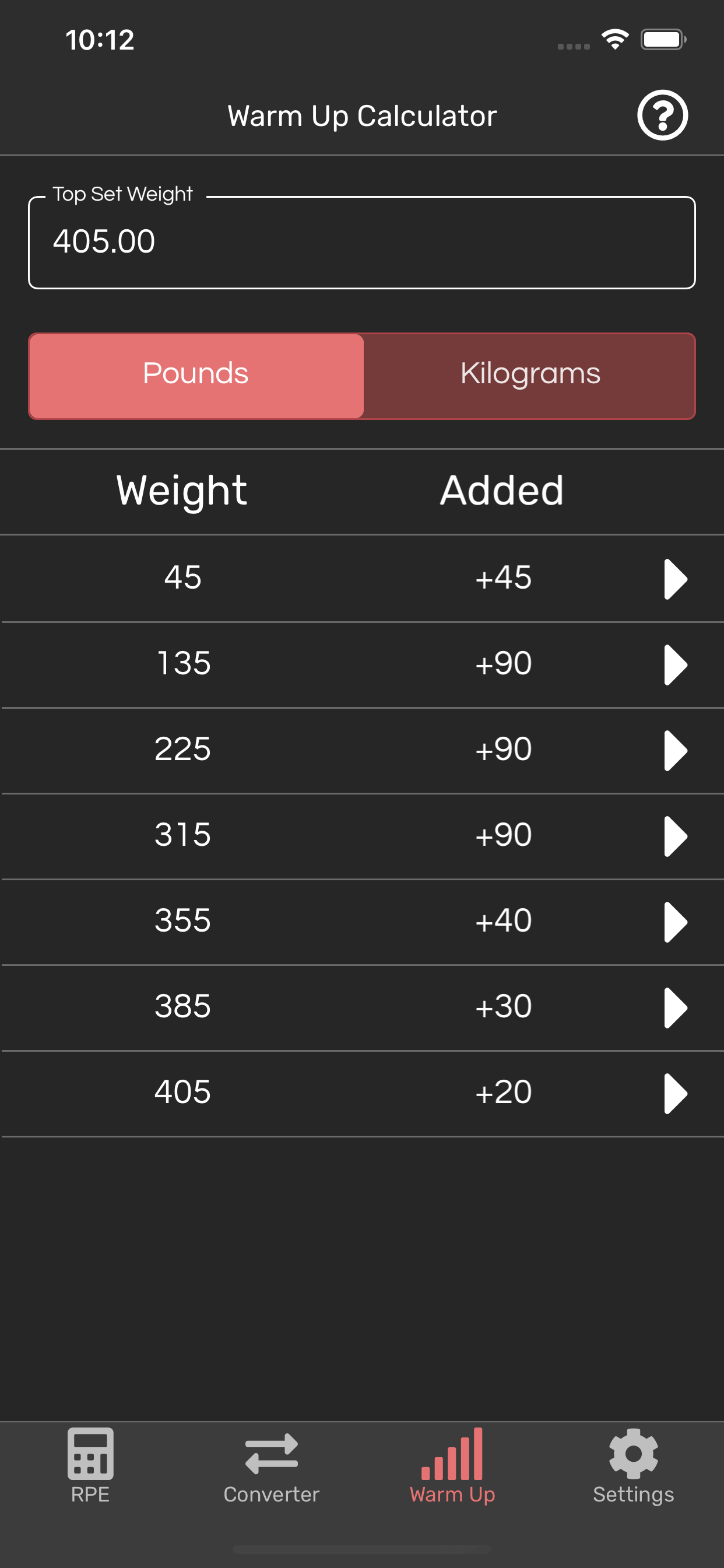Expand the 225 row disclosure arrow
Screen dimensions: 724x1568
point(674,751)
